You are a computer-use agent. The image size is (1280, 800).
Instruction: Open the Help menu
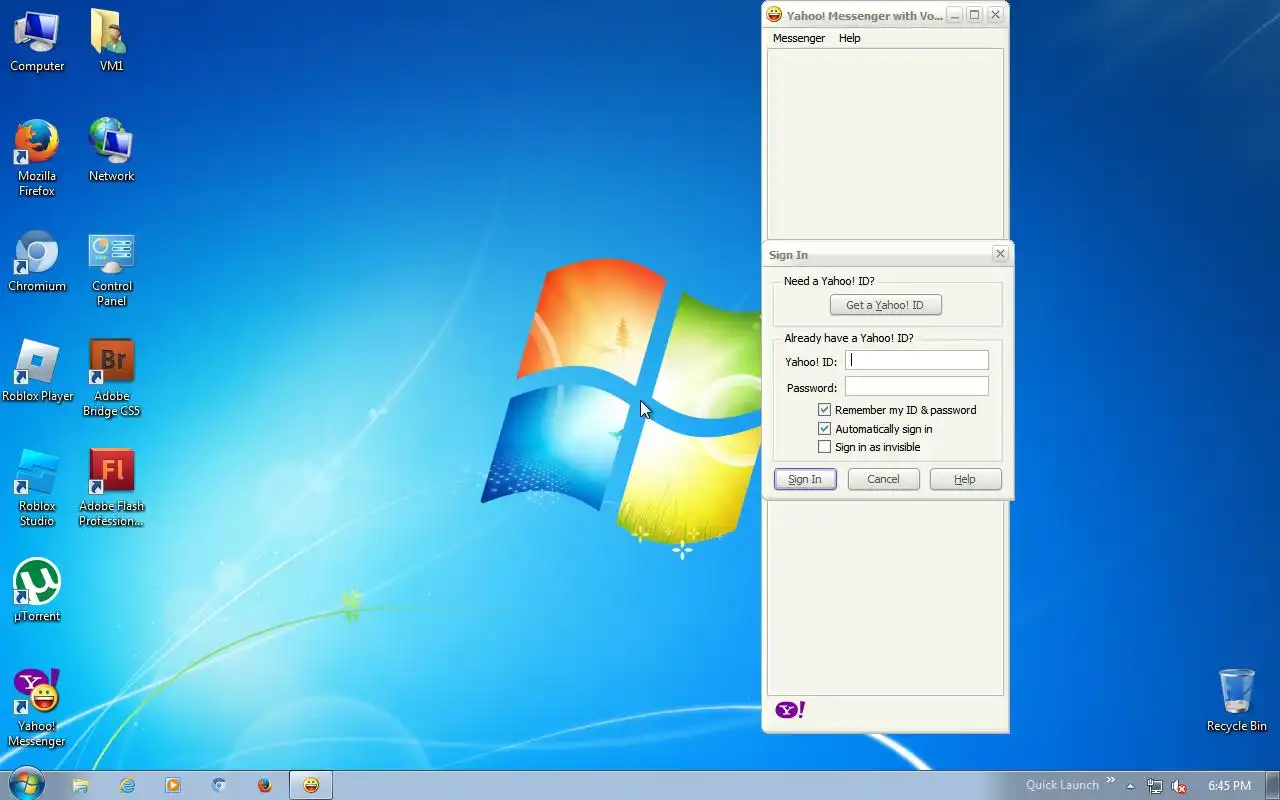(x=850, y=38)
